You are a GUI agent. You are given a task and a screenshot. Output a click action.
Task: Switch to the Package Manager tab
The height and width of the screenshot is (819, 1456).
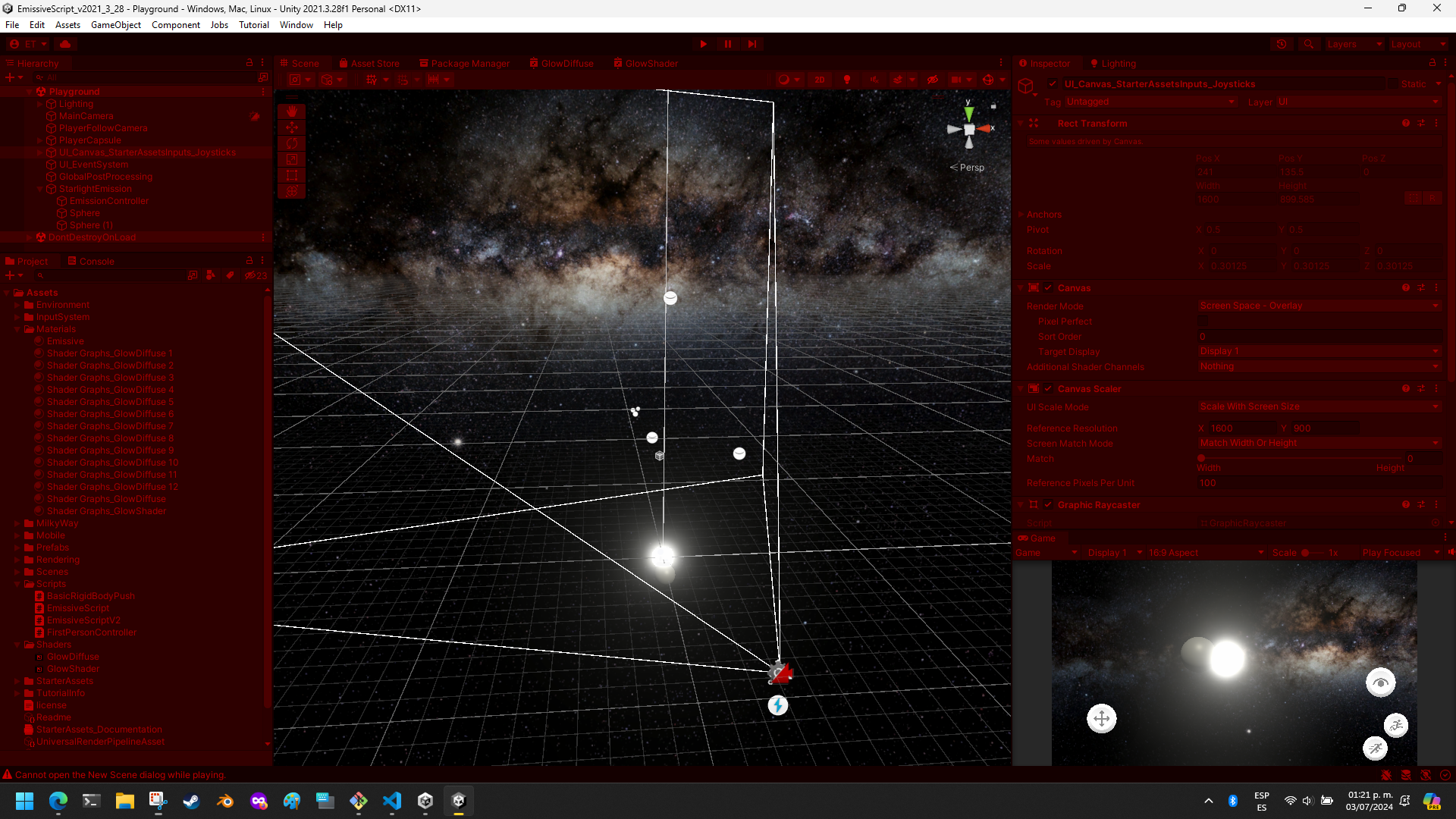(x=464, y=63)
